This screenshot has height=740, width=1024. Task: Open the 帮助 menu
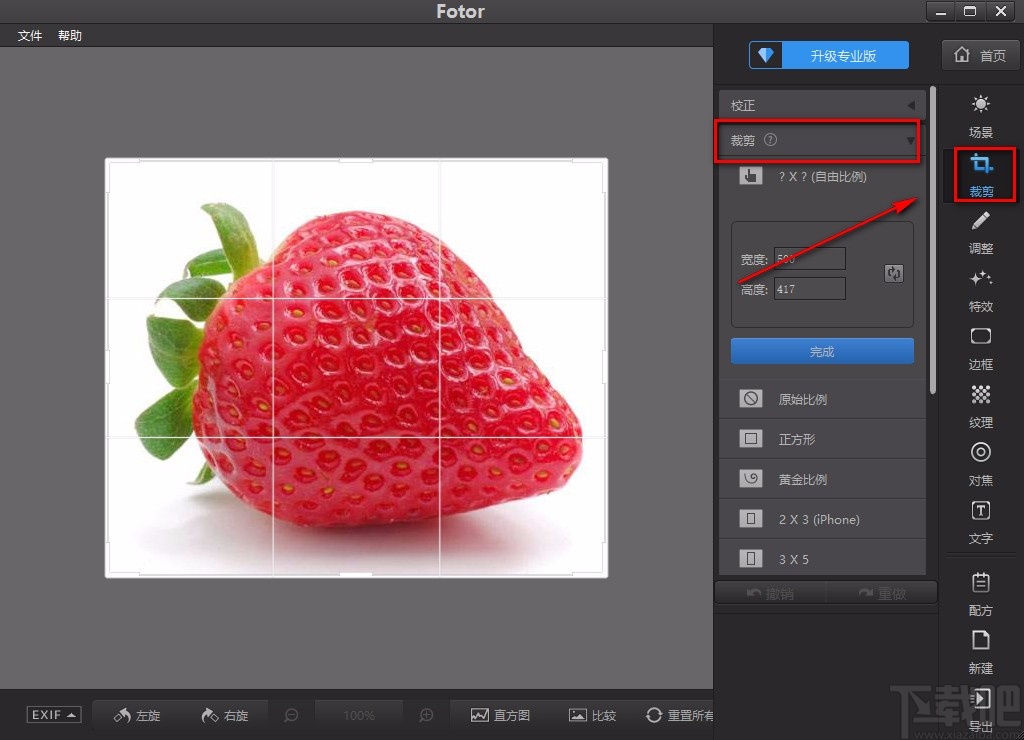(x=70, y=36)
